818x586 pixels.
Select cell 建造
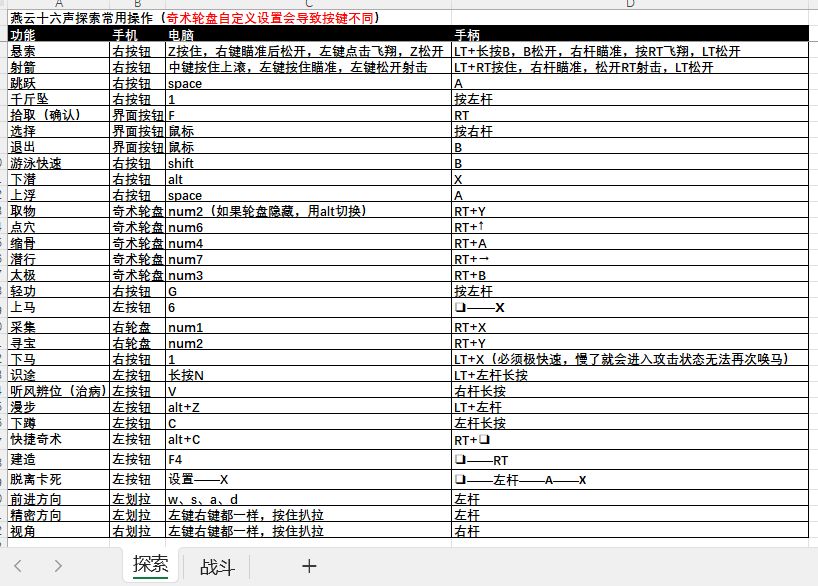coord(58,459)
